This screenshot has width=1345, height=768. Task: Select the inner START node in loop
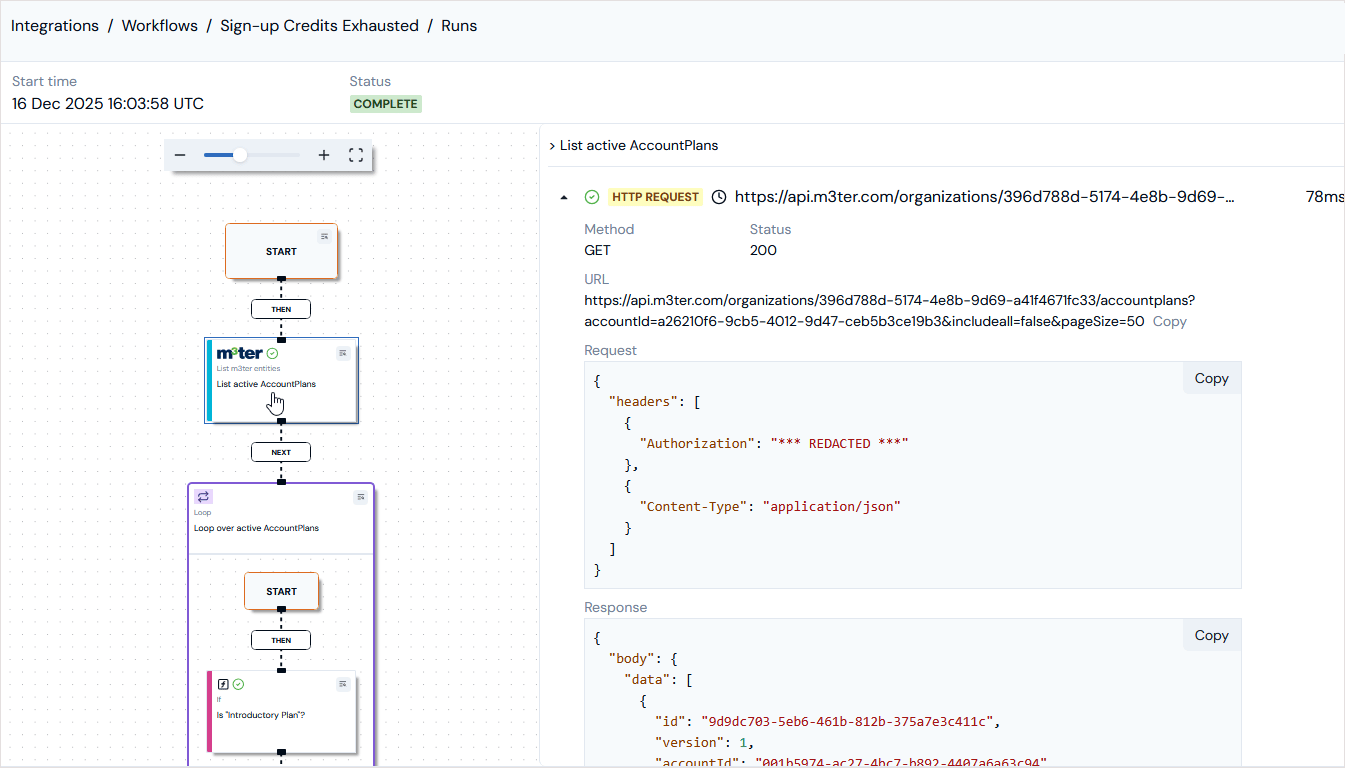click(x=282, y=591)
